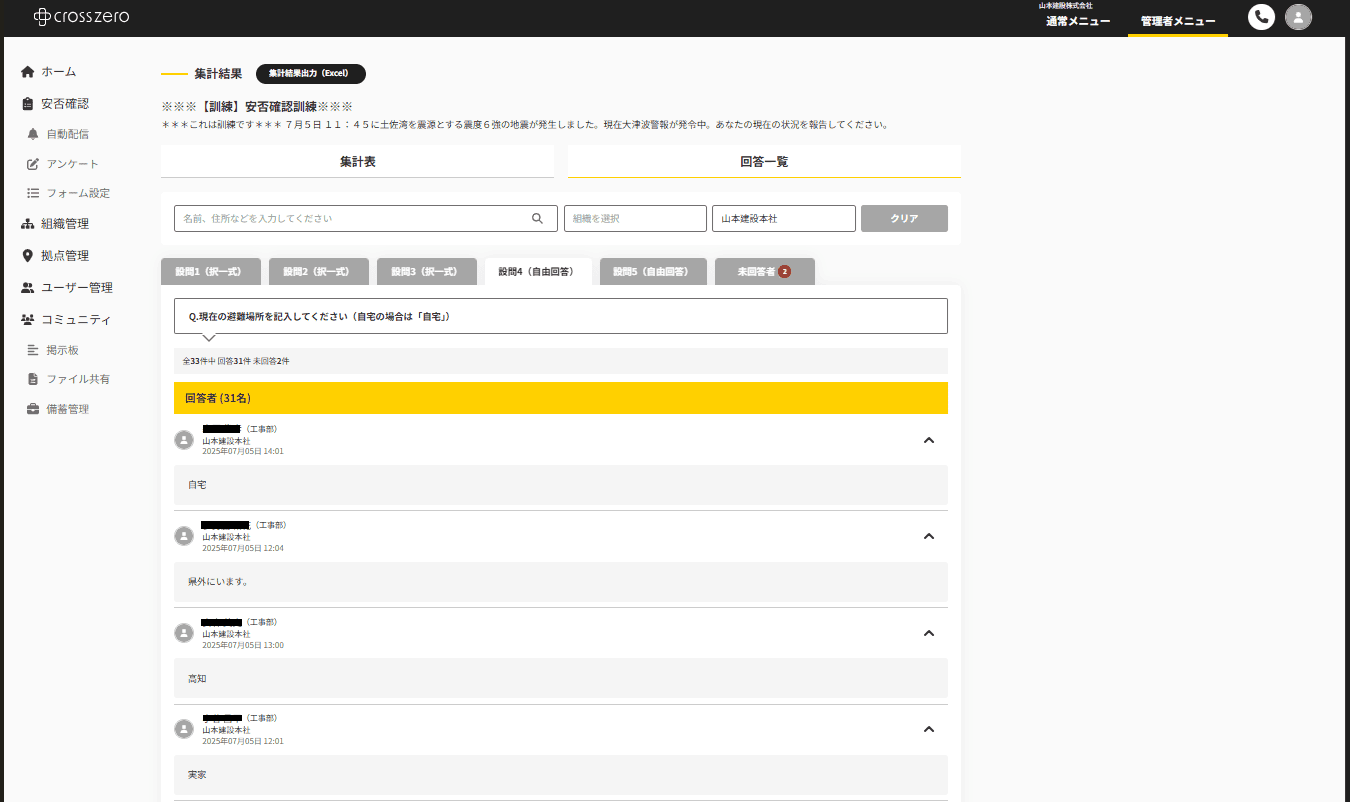Click the phone icon in header

pos(1261,17)
